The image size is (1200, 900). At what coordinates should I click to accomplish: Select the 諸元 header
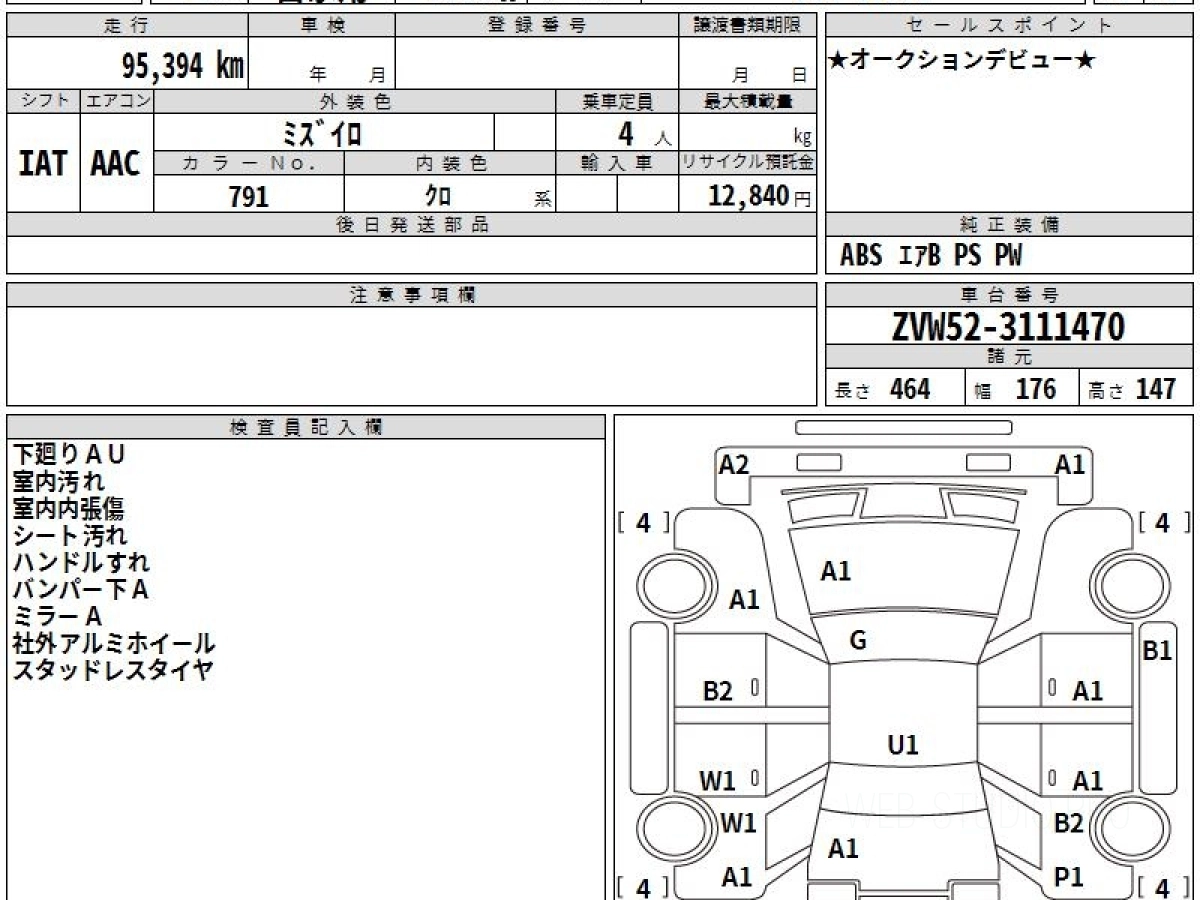click(1009, 357)
